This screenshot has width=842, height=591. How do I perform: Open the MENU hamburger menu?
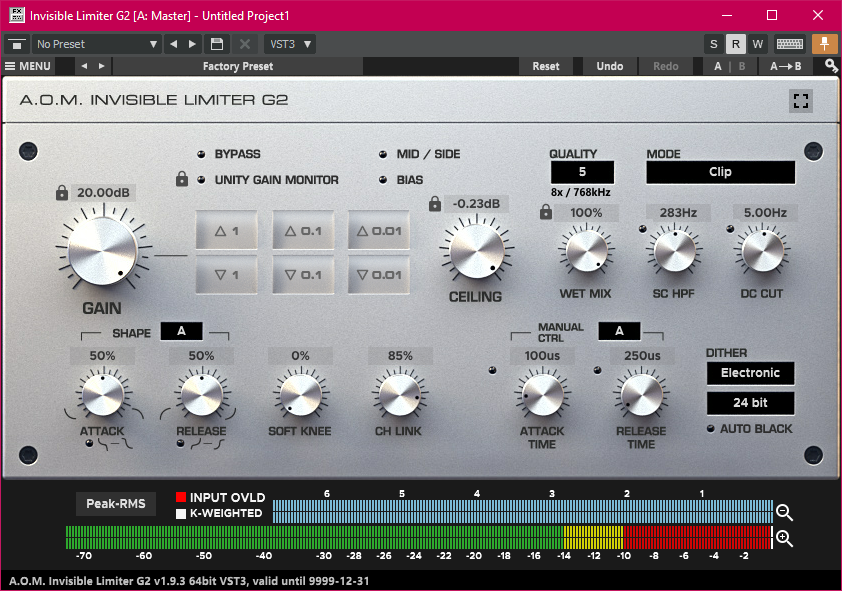click(28, 66)
